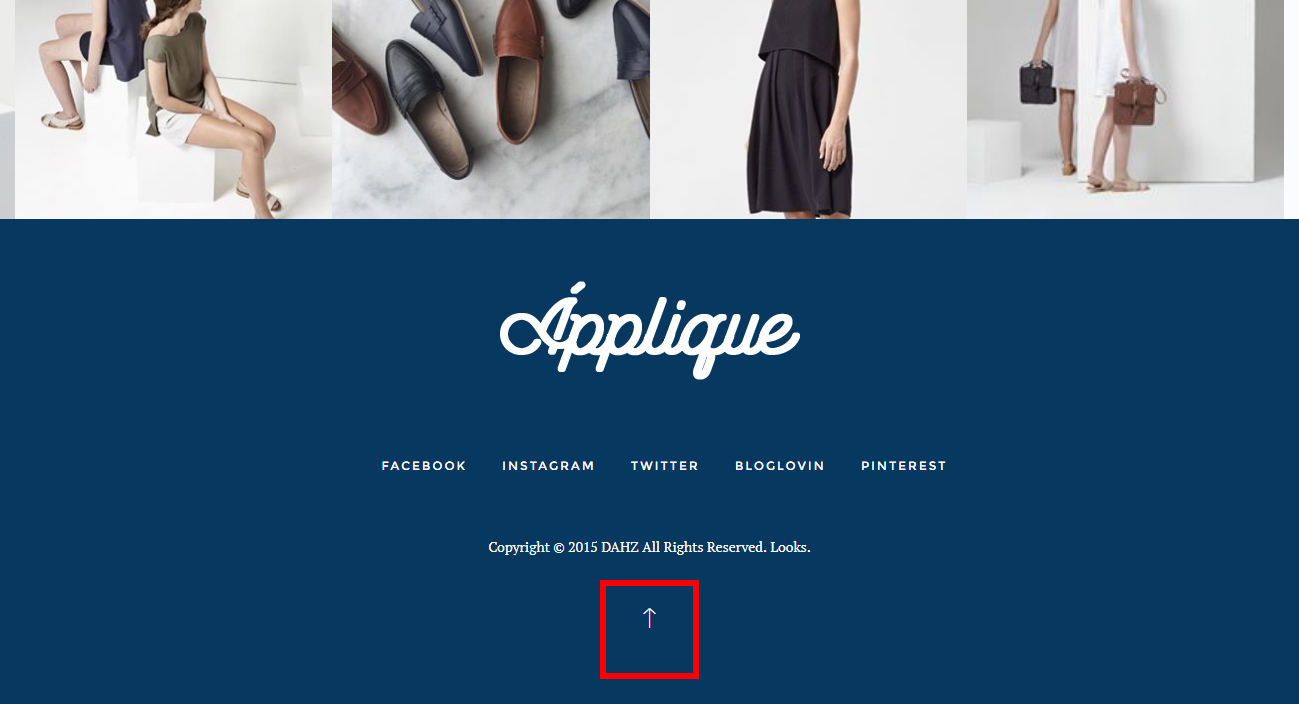
Task: Open the photo of women sitting on white blocks
Action: pos(173,109)
